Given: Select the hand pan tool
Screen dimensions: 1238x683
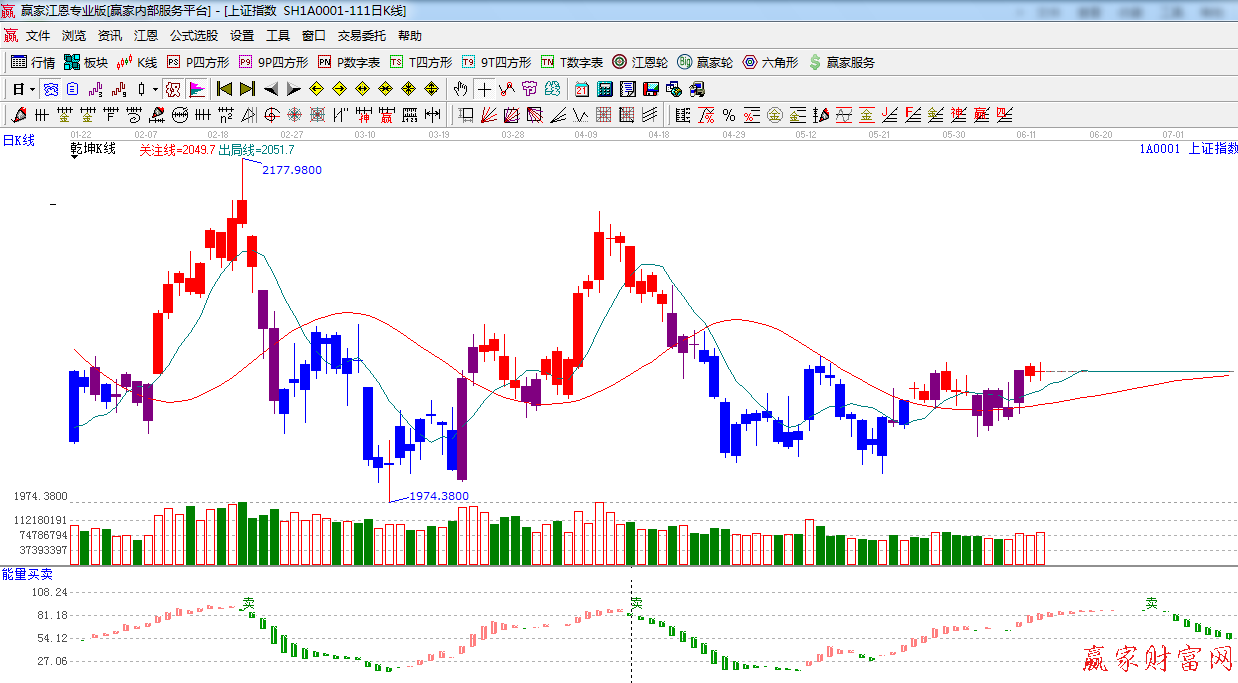Looking at the screenshot, I should [x=461, y=89].
